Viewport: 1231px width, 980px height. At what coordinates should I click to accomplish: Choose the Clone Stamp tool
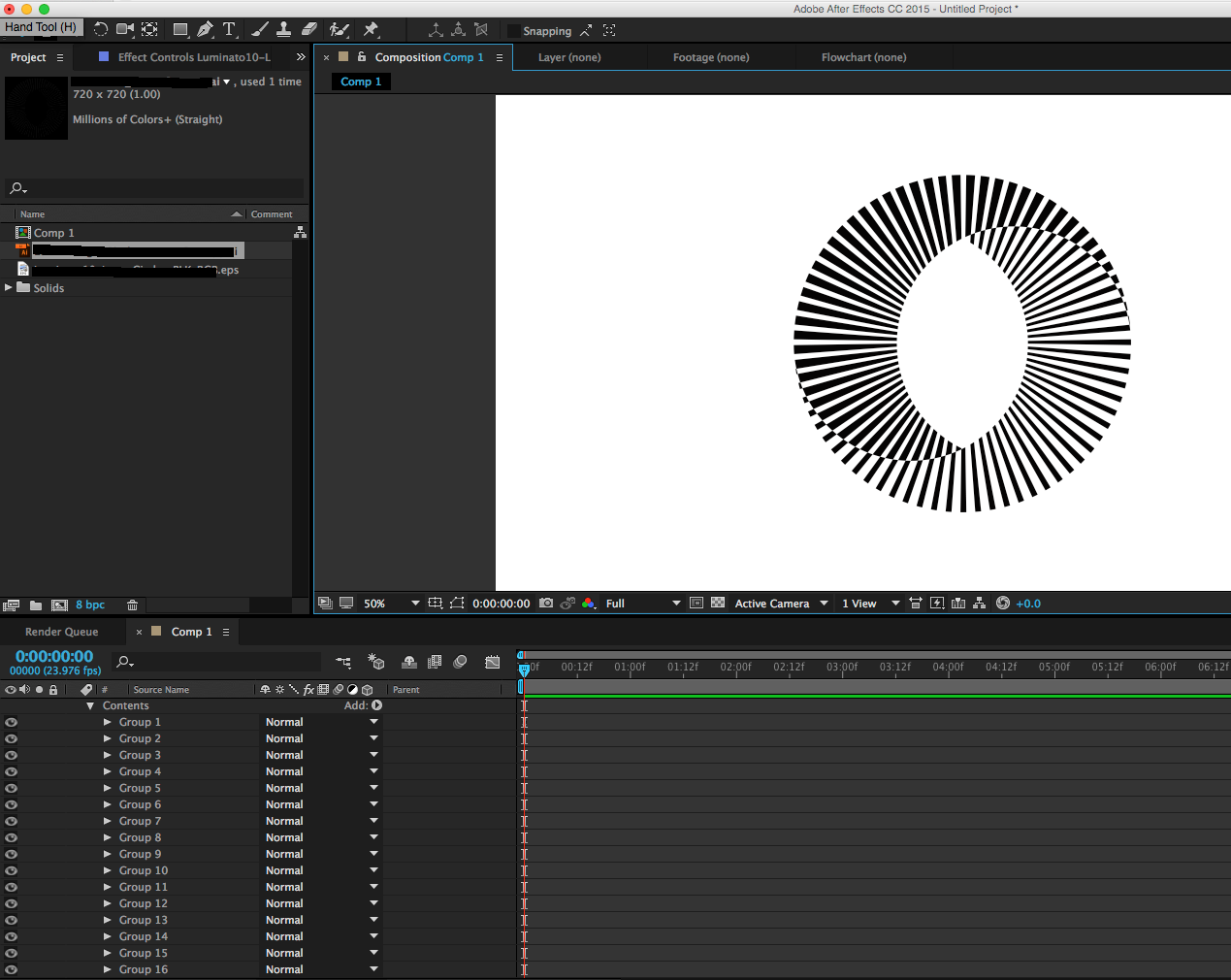point(283,29)
